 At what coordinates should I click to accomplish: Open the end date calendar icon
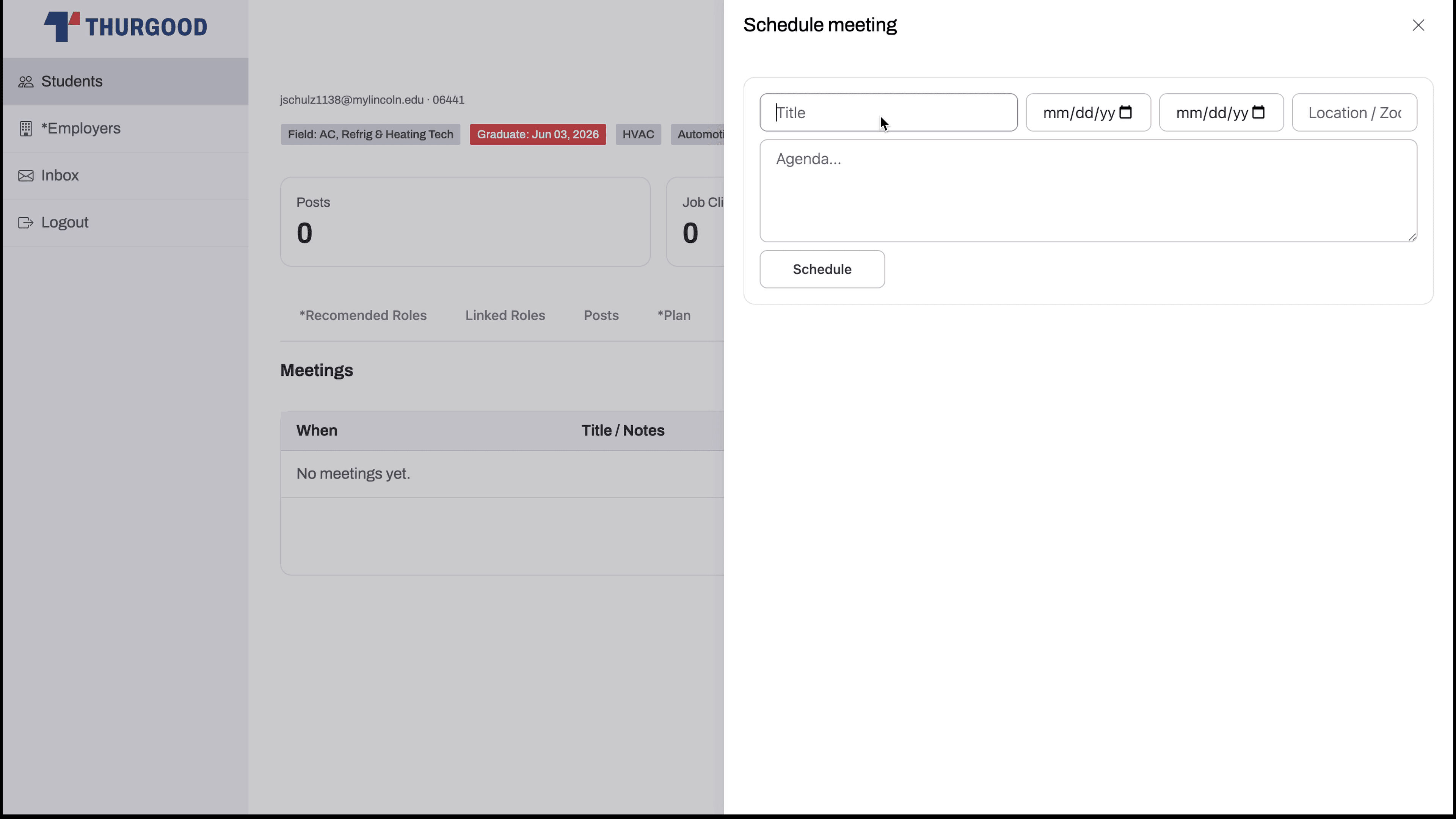coord(1259,113)
